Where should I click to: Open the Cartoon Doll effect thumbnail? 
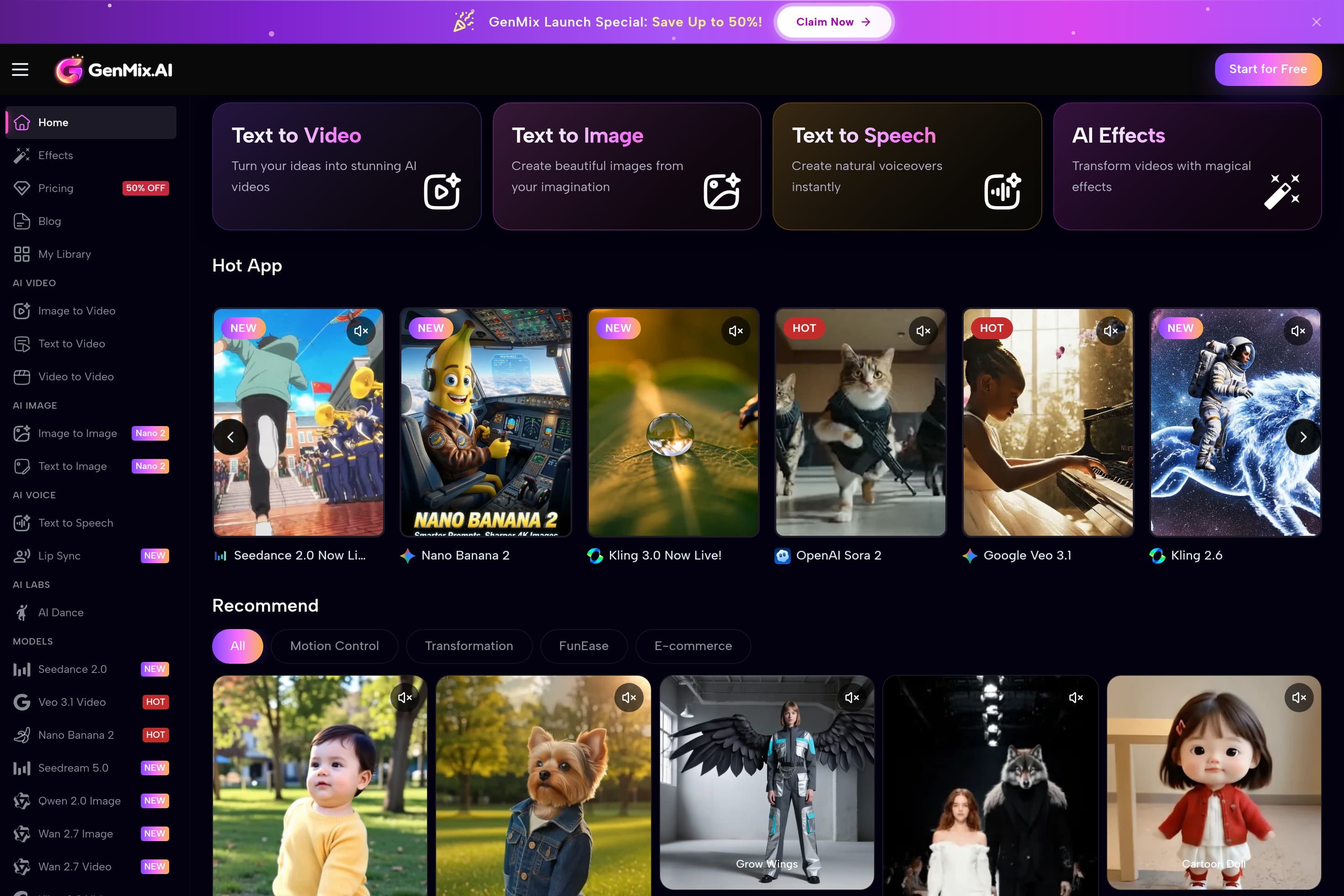coord(1214,782)
